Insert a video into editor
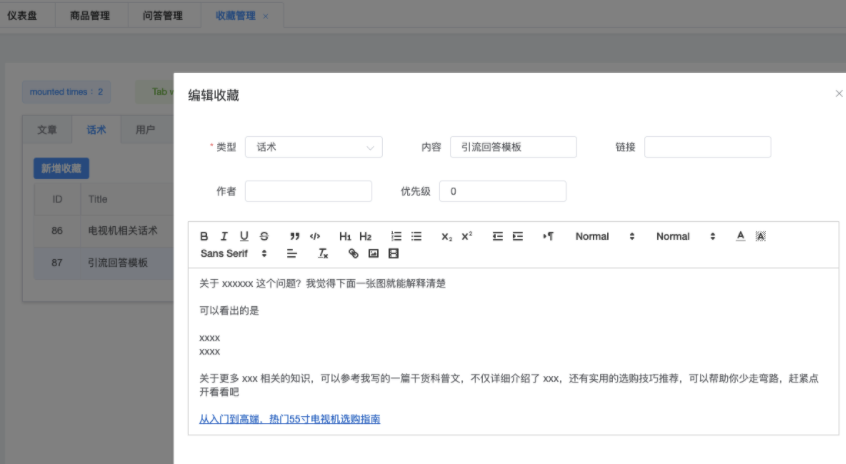This screenshot has width=846, height=464. [x=393, y=254]
